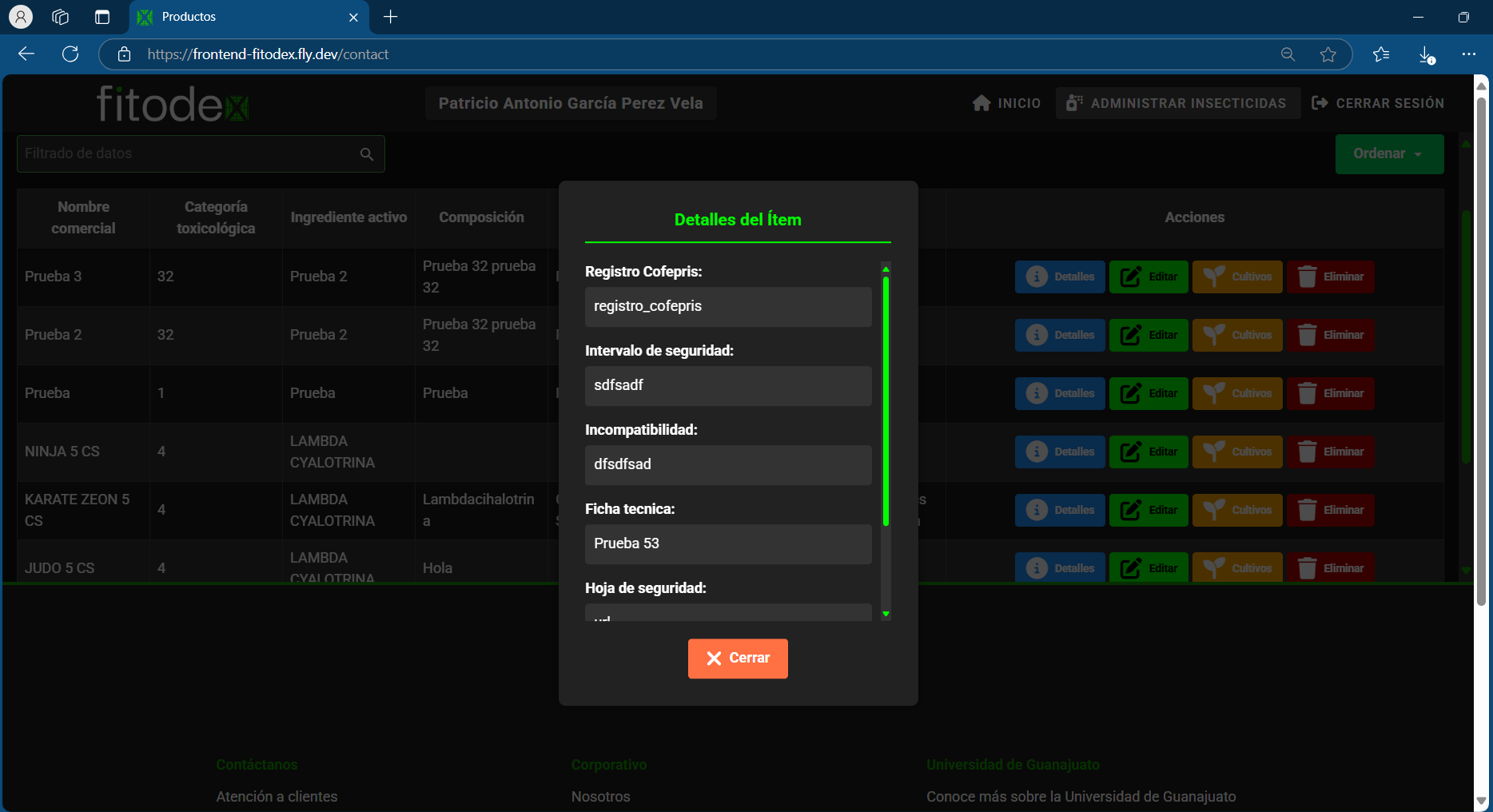Delete the Prueba 3 row with Eliminar
1493x812 pixels.
(1331, 277)
